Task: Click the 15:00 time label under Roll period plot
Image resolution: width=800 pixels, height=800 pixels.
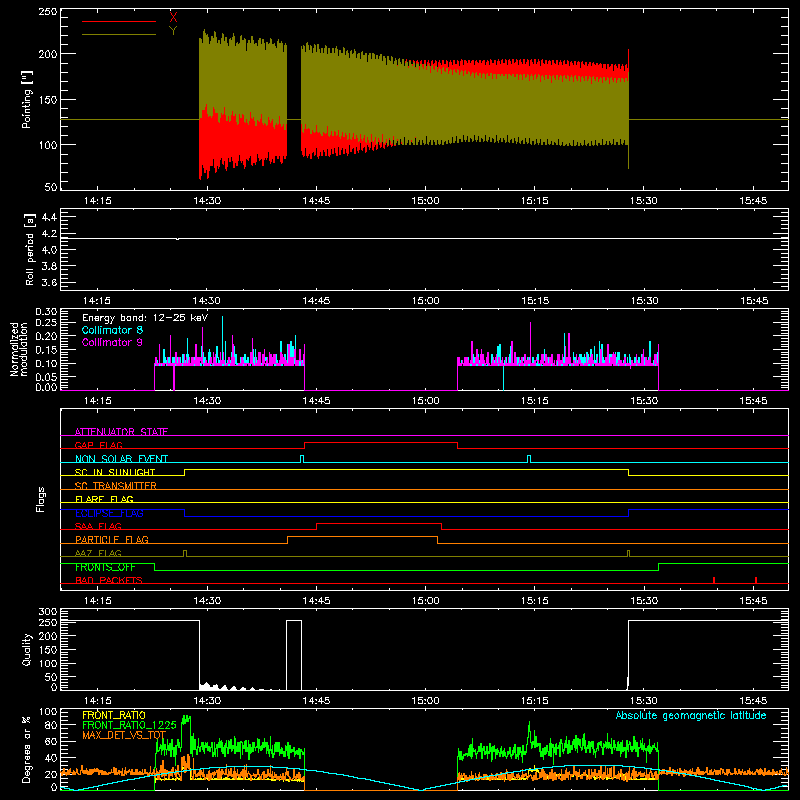Action: [425, 301]
